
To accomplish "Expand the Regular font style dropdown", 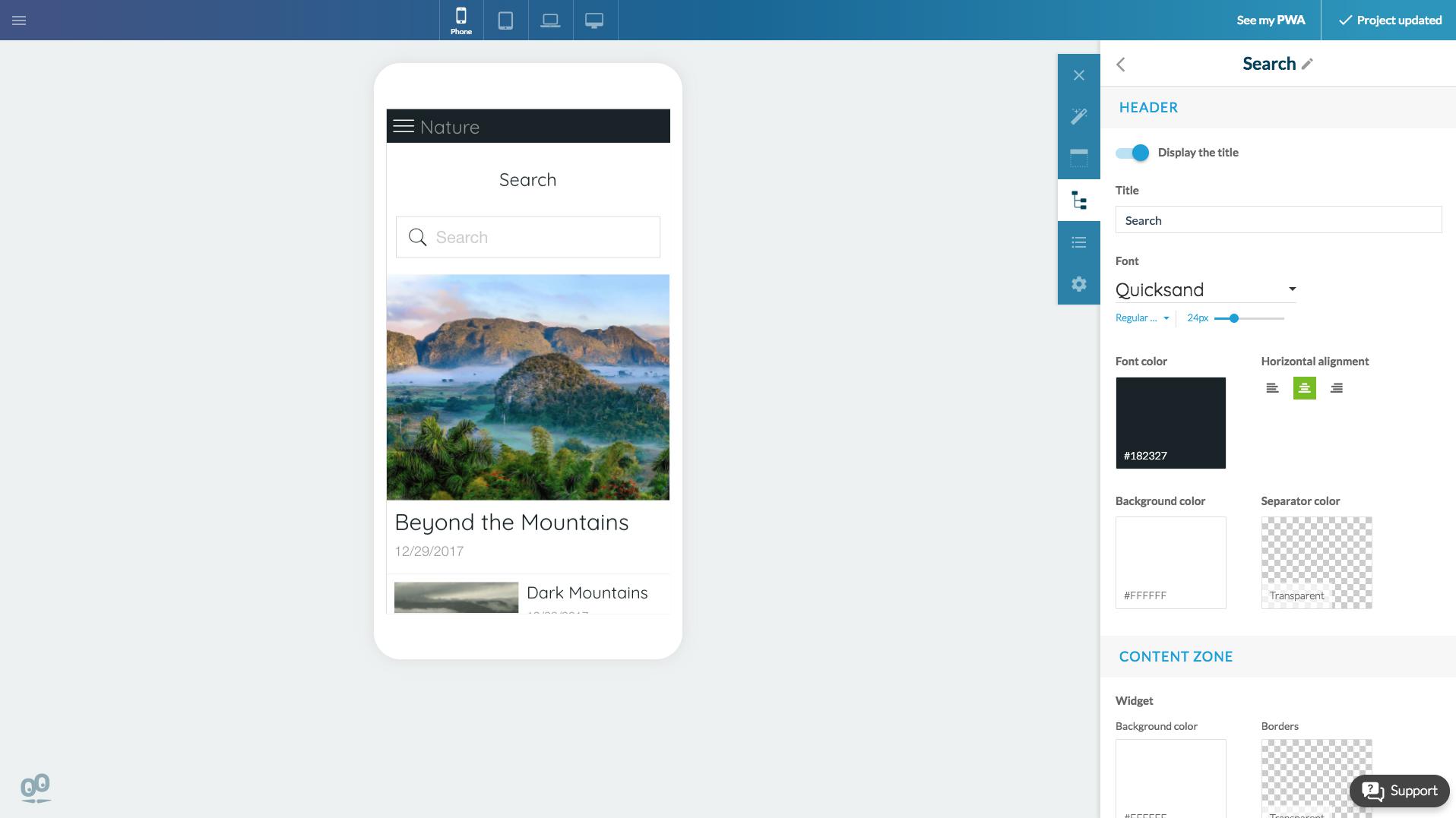I will point(1141,318).
